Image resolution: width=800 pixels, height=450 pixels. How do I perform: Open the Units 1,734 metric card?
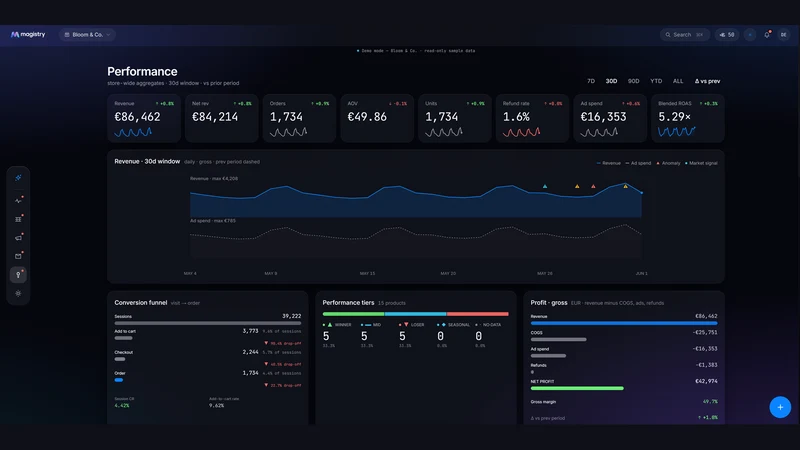point(455,118)
